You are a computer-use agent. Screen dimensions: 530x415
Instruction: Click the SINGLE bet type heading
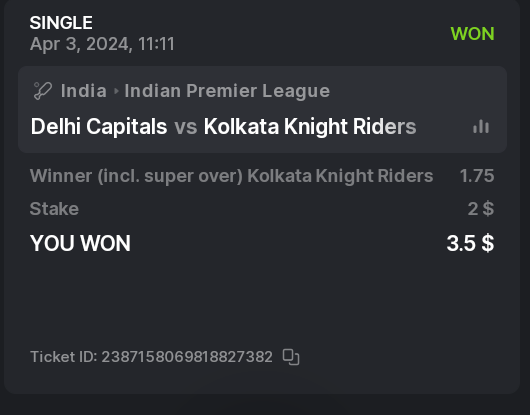[x=61, y=23]
